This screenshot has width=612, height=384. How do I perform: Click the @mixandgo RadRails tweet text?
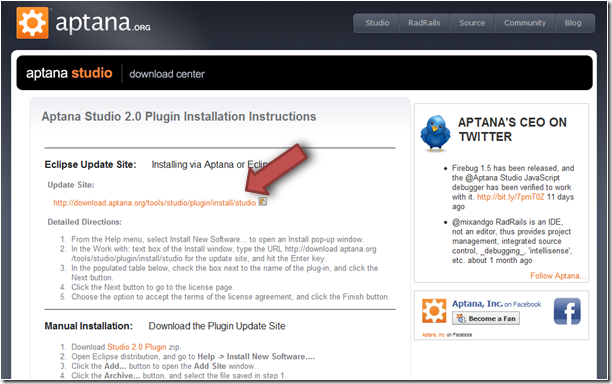[x=511, y=241]
